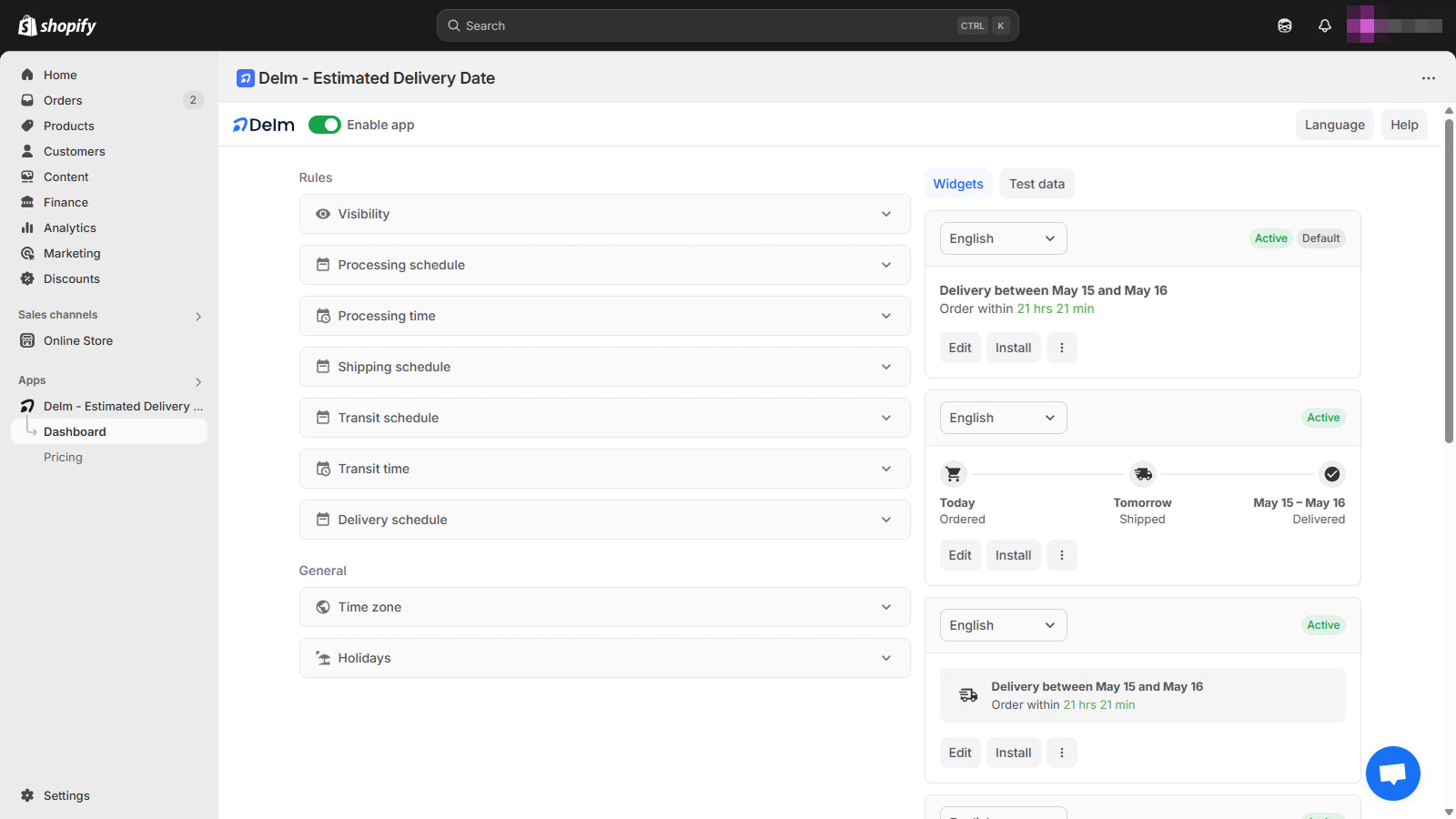Click the Analytics bar chart icon

(x=27, y=227)
